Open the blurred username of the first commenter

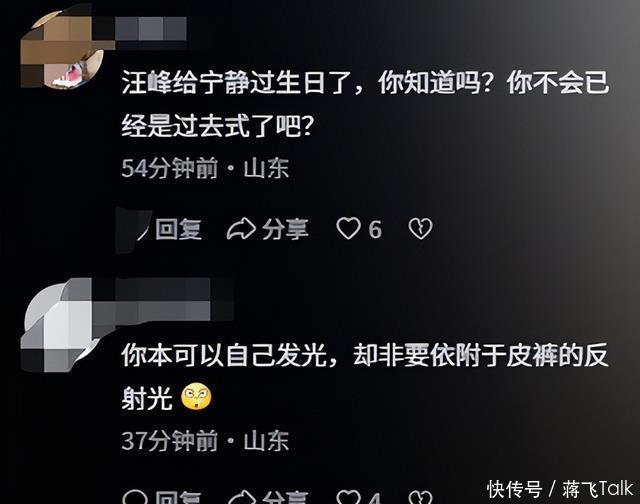pyautogui.click(x=151, y=29)
